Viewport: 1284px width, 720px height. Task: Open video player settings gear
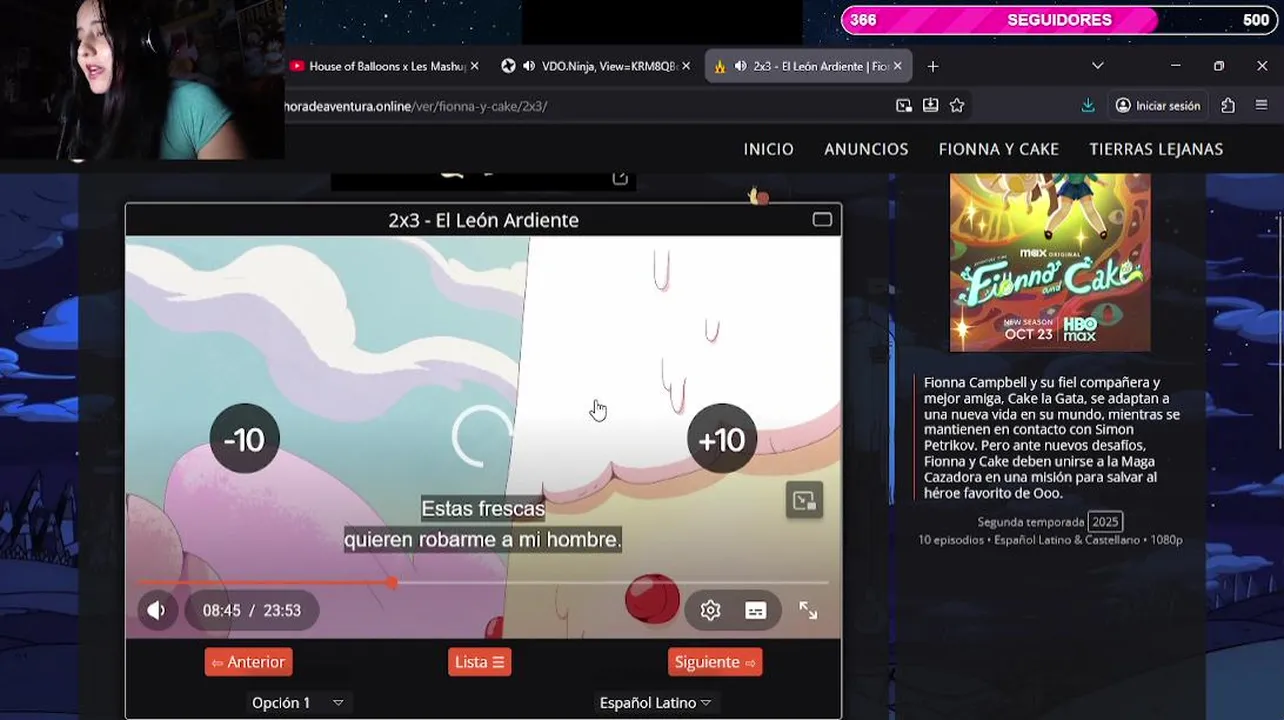click(x=710, y=610)
